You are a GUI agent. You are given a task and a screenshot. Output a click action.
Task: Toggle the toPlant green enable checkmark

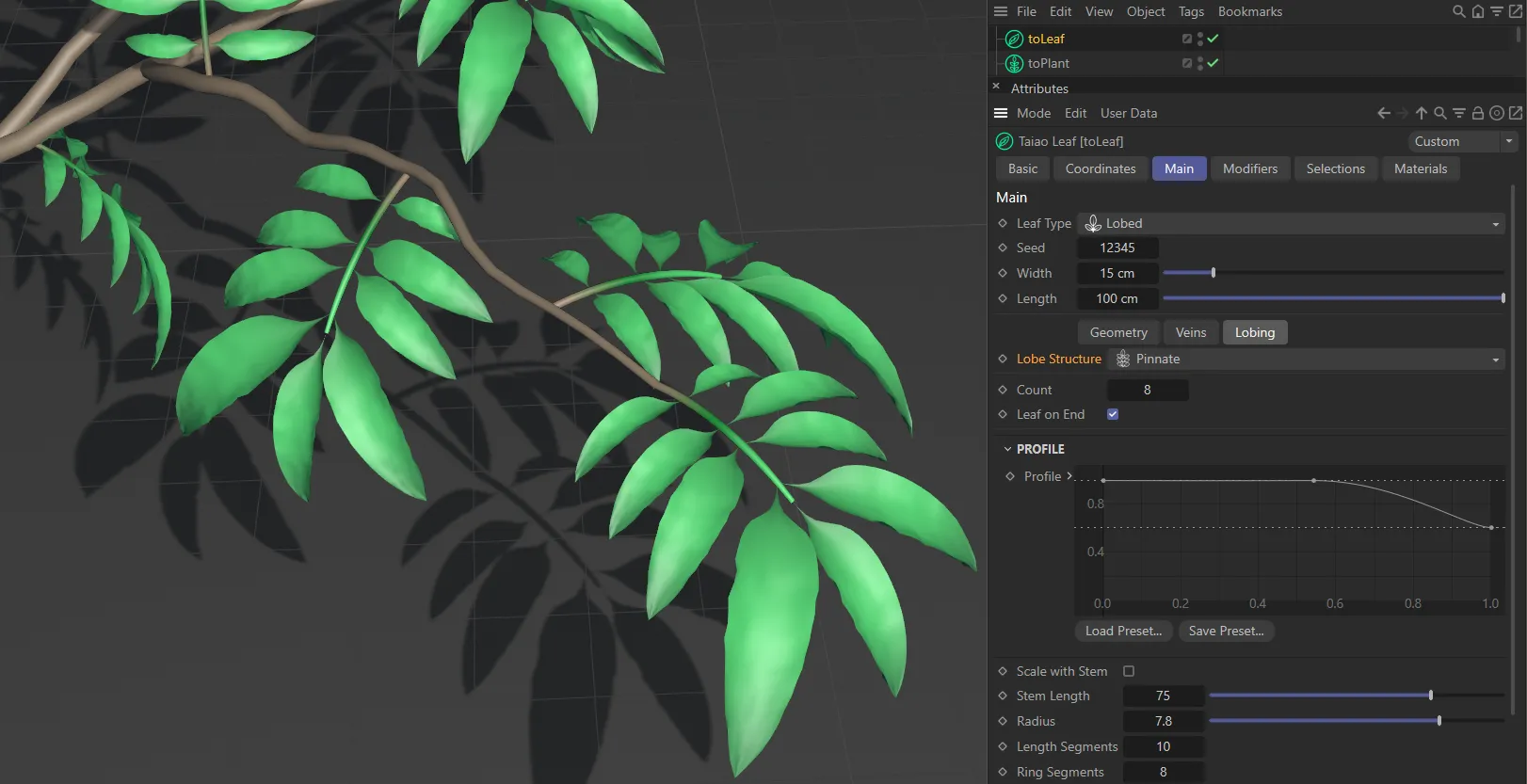1214,63
